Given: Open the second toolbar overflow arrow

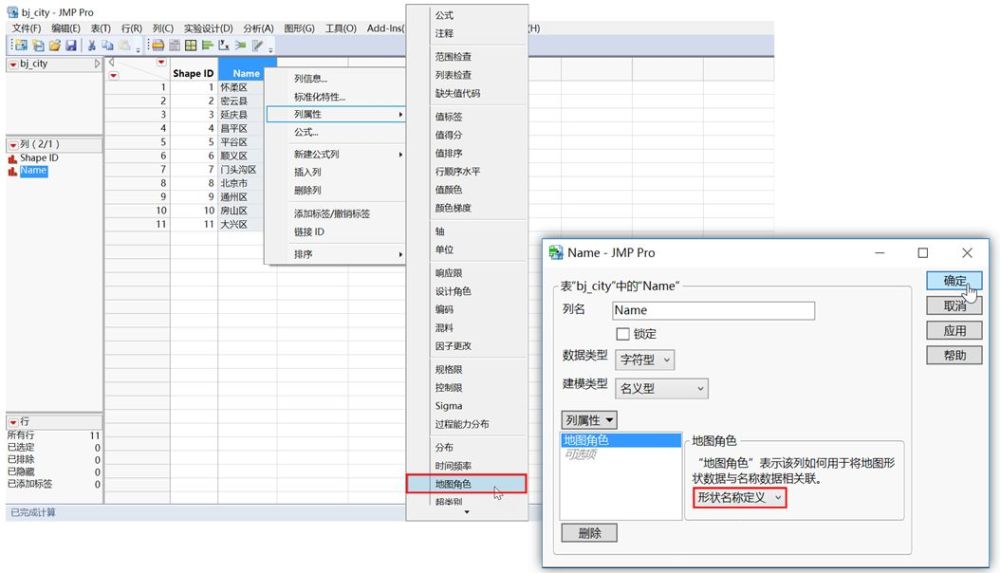Looking at the screenshot, I should click(270, 48).
